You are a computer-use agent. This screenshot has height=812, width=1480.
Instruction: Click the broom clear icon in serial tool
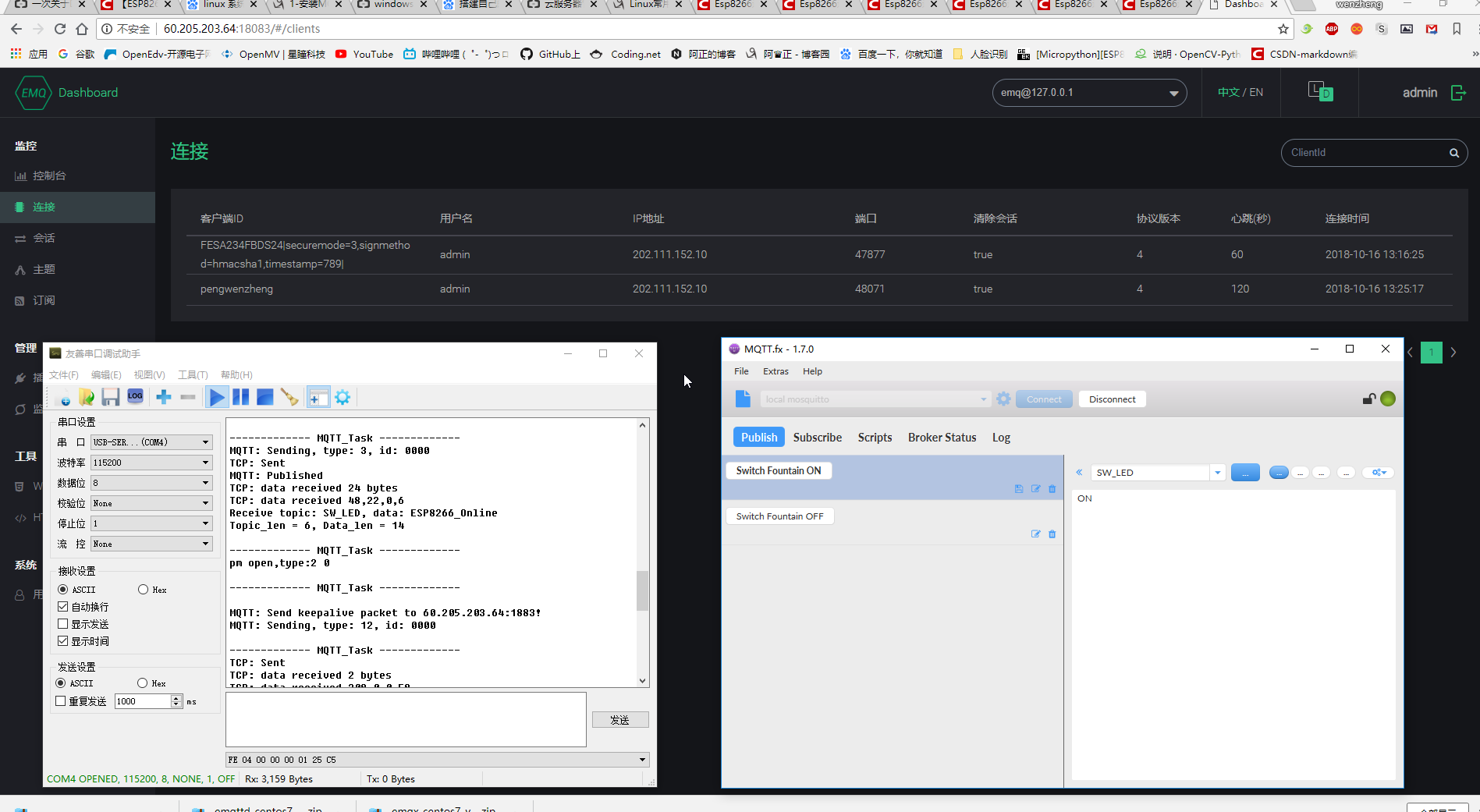click(x=289, y=398)
